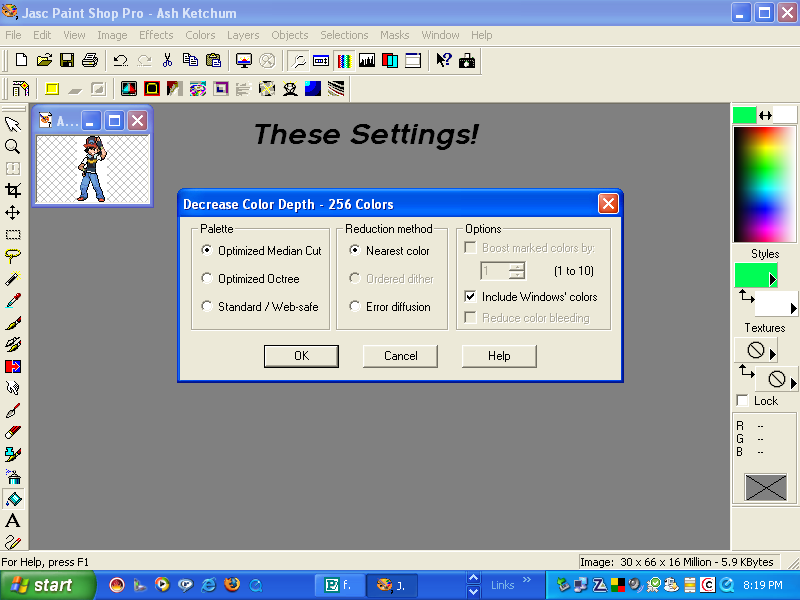Select Nearest color reduction method
This screenshot has width=800, height=600.
coord(389,251)
